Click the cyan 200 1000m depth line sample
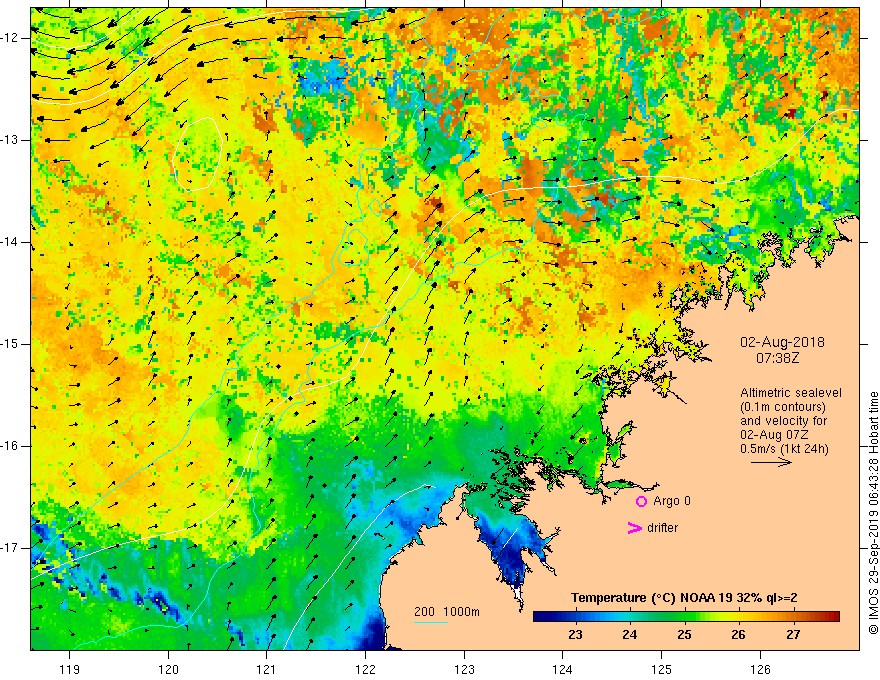This screenshot has height=680, width=880. coord(431,622)
